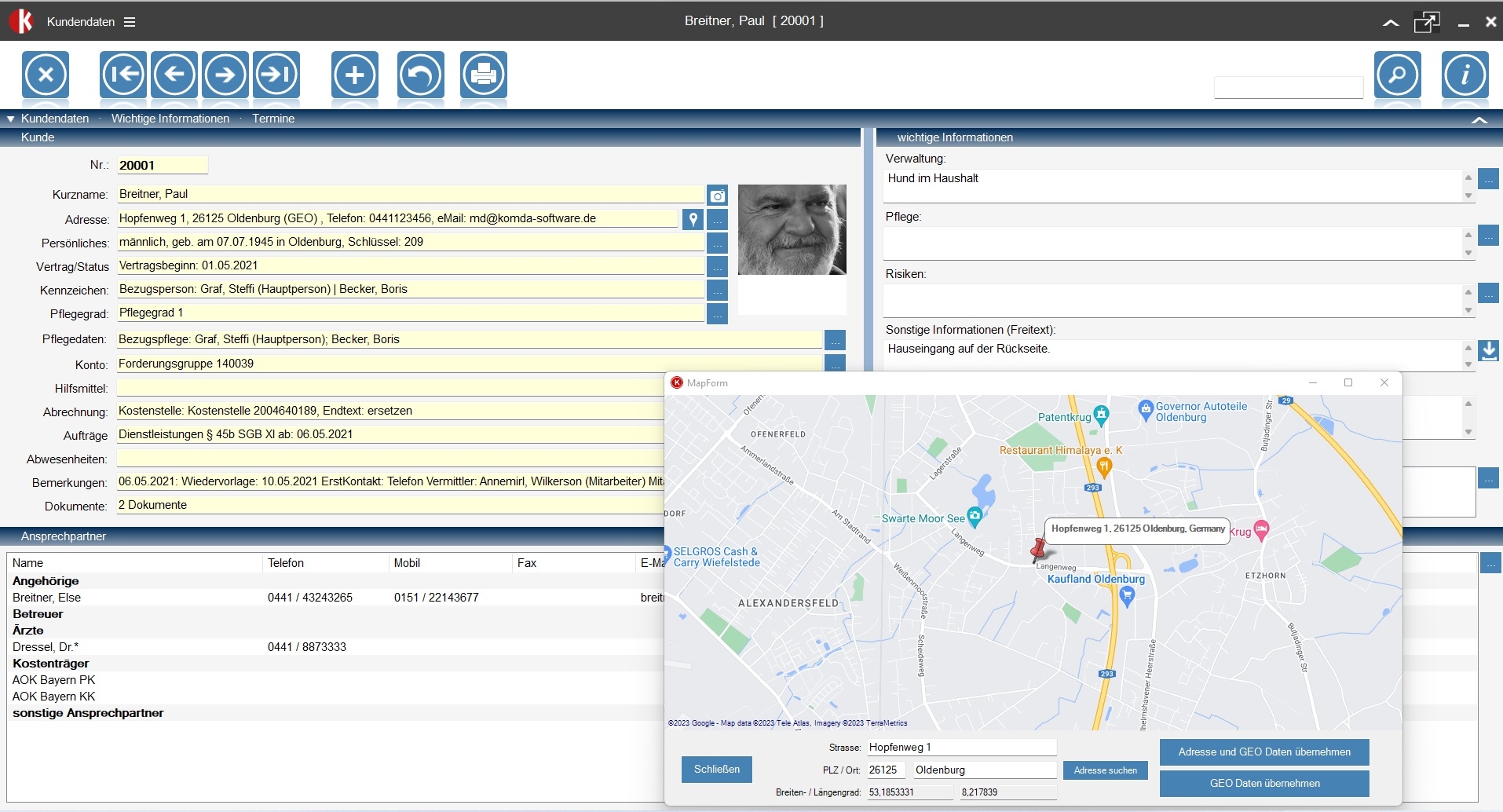Image resolution: width=1503 pixels, height=812 pixels.
Task: Open the search magnifier icon
Action: pos(1397,75)
